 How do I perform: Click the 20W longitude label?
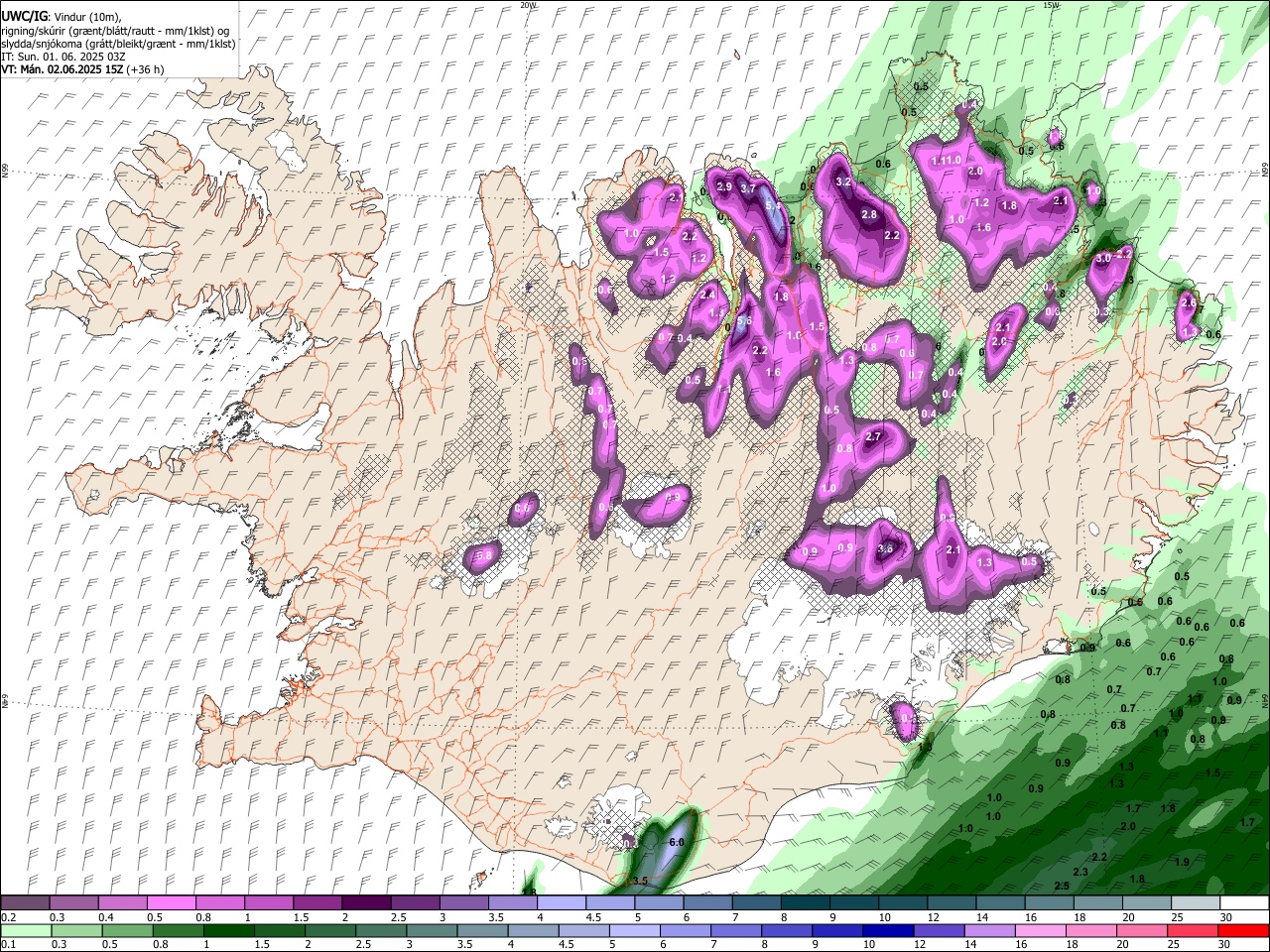pyautogui.click(x=529, y=5)
